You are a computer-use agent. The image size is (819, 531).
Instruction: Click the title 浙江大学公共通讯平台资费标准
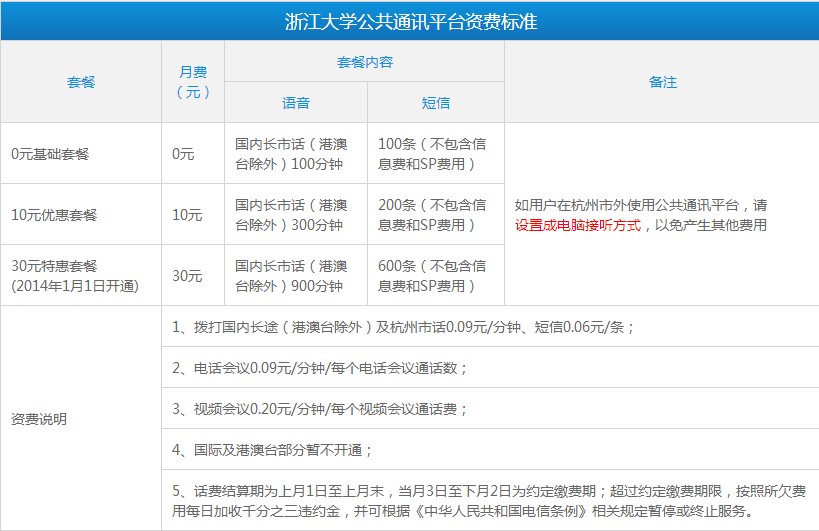click(411, 21)
